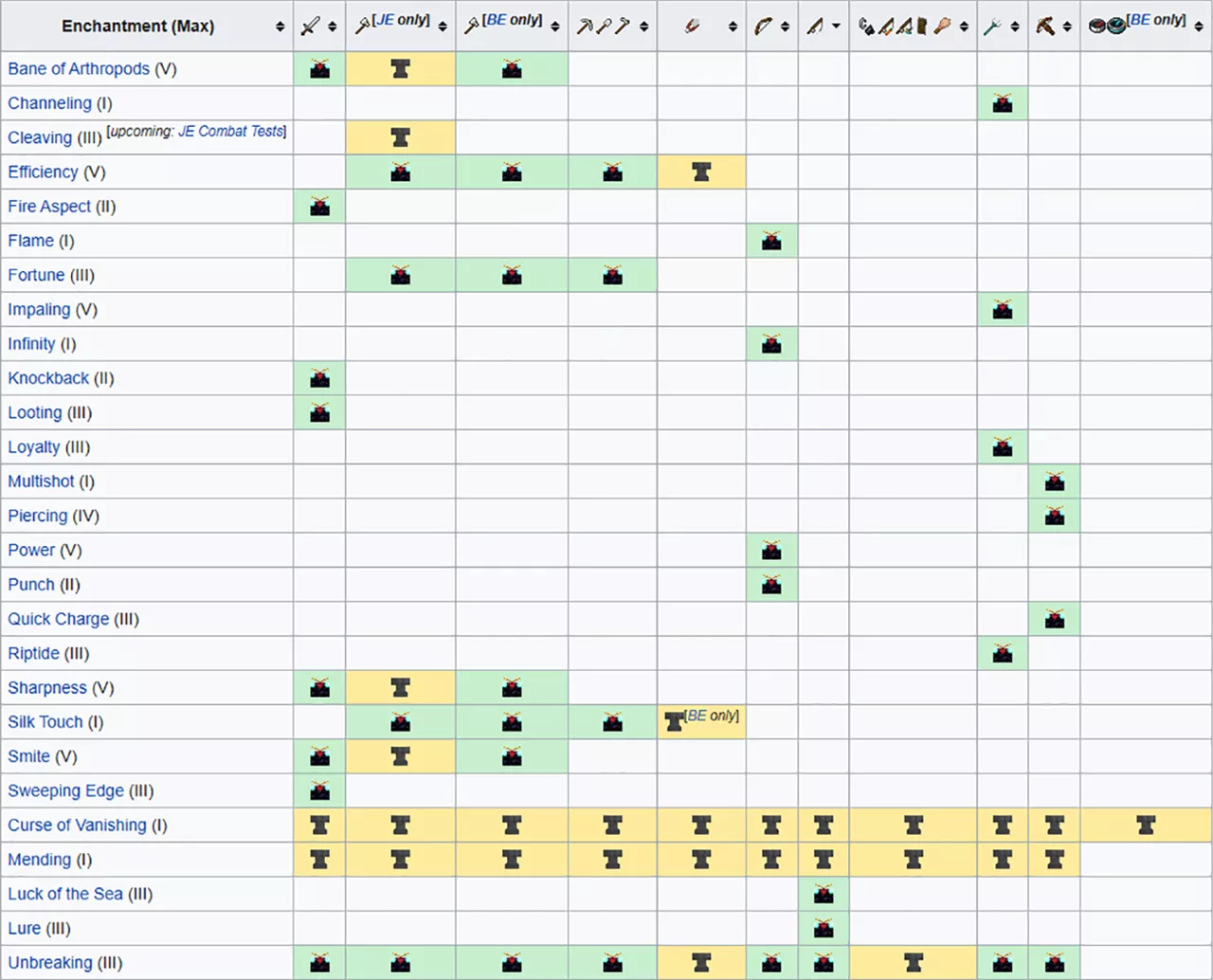Click the enchanting table icon in Flame row
This screenshot has height=980, width=1213.
(771, 241)
